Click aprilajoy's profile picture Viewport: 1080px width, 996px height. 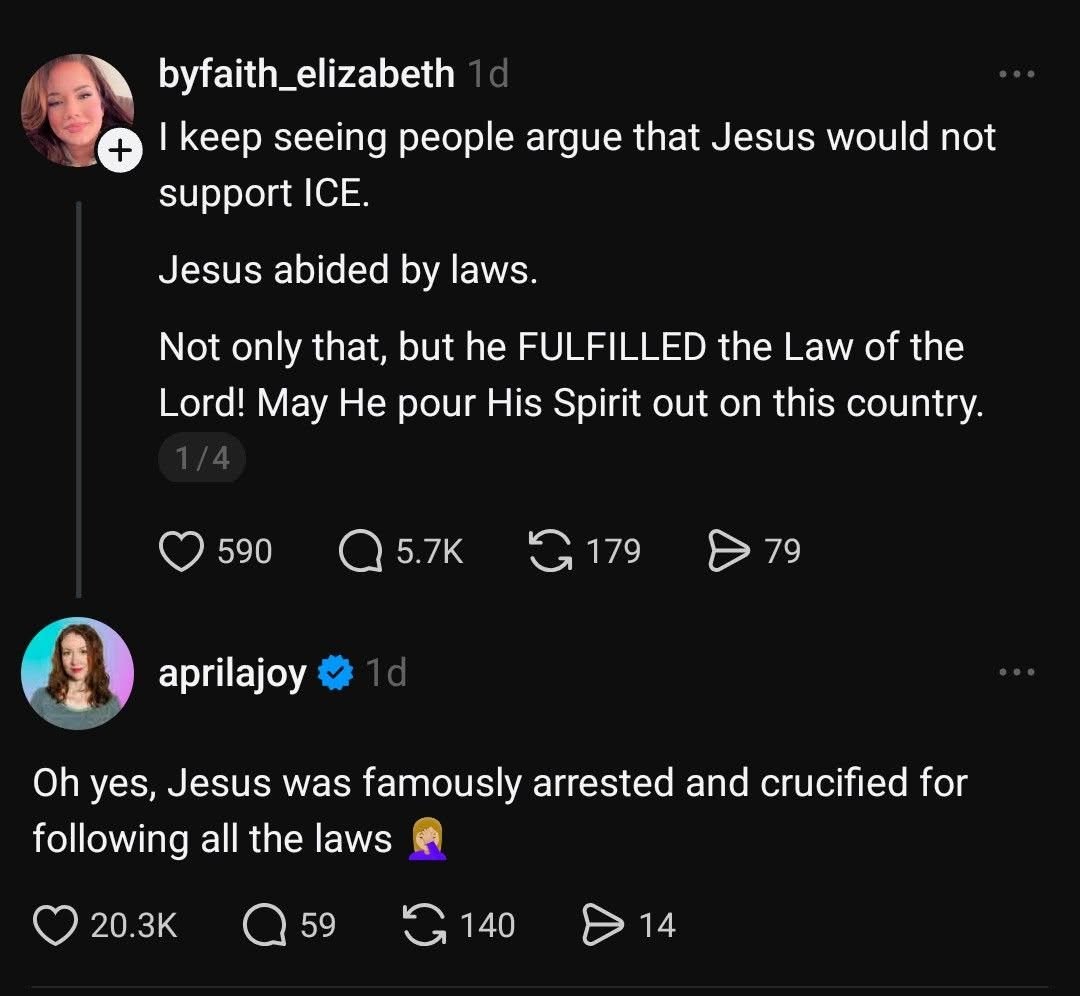(78, 673)
